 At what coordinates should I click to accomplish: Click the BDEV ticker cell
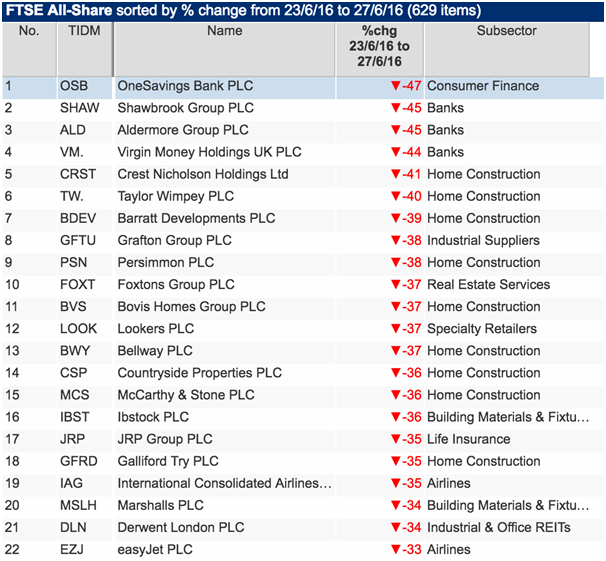click(x=78, y=218)
